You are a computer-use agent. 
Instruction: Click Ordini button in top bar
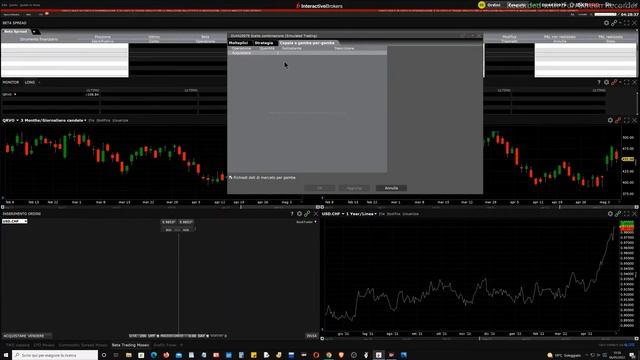point(494,5)
